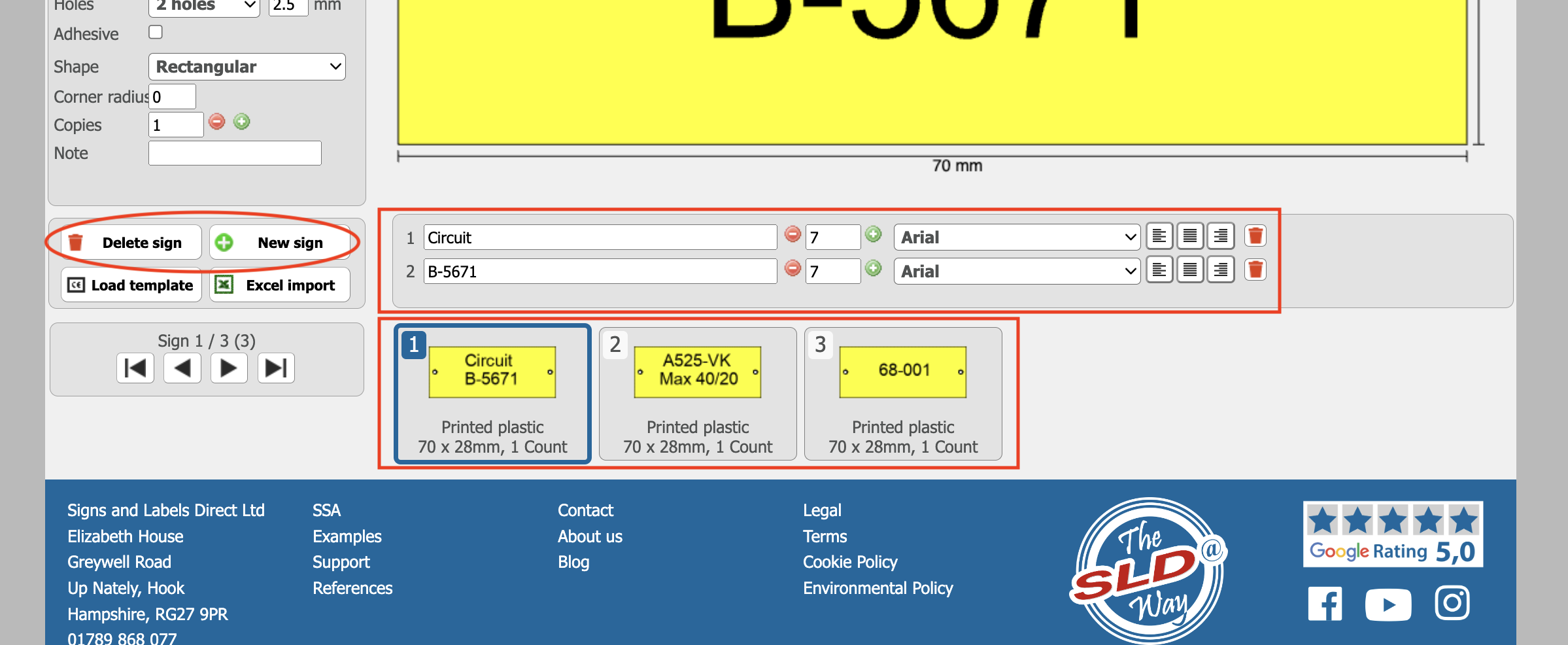
Task: Open the Cookie Policy footer link
Action: (x=849, y=562)
